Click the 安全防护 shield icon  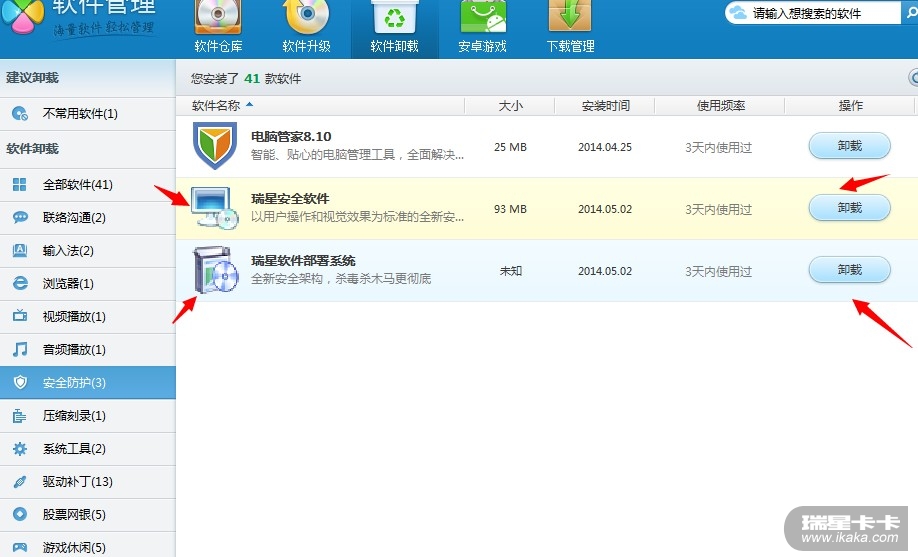[x=20, y=382]
